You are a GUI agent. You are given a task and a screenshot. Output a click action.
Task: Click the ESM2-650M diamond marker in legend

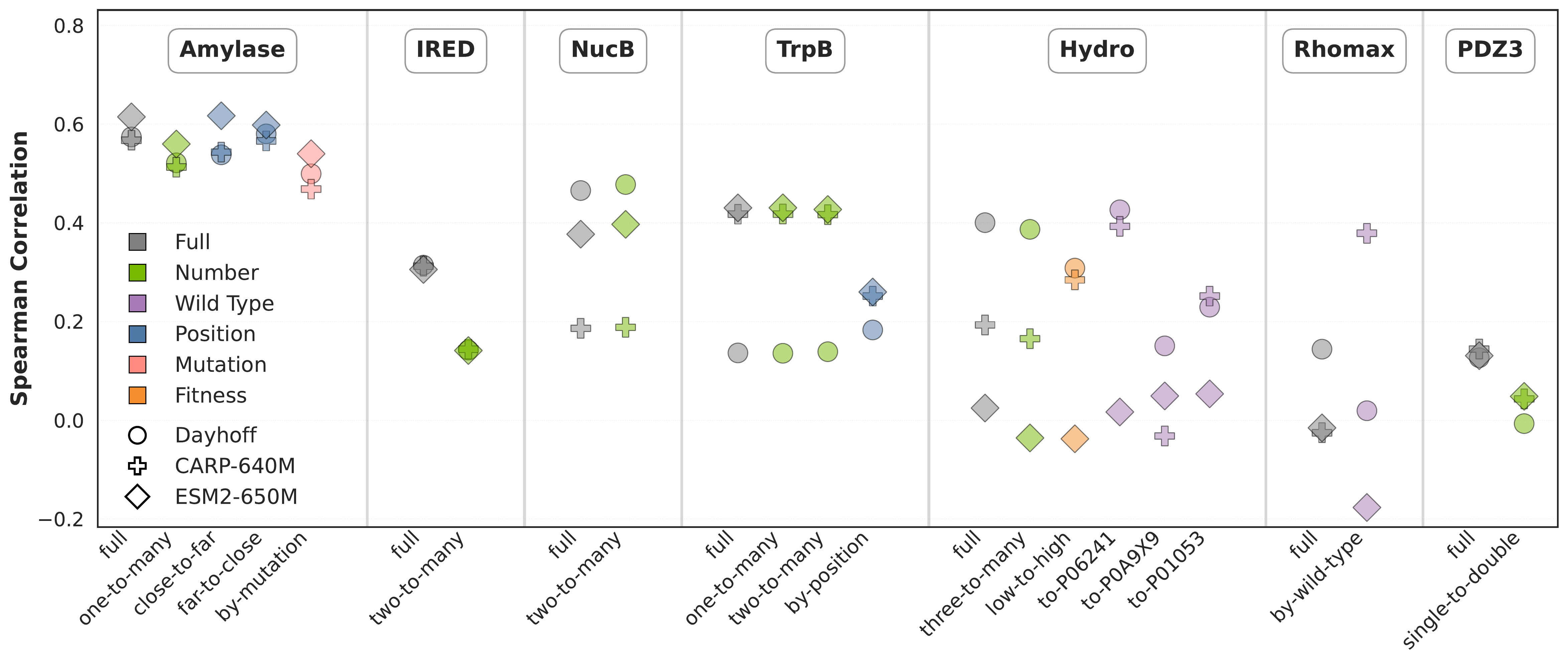[x=138, y=496]
